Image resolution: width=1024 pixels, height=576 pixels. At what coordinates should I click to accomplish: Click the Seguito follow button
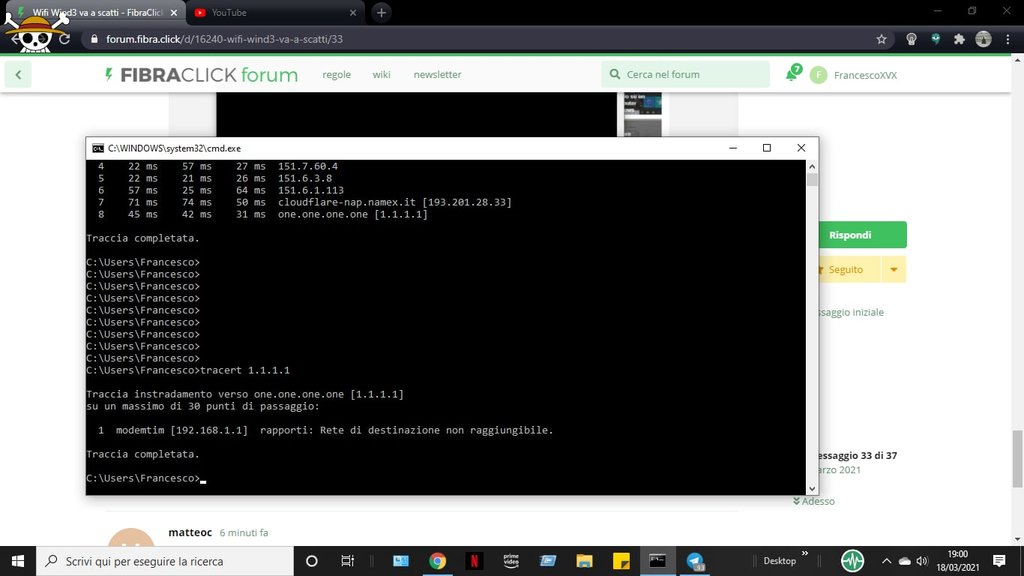pyautogui.click(x=848, y=270)
